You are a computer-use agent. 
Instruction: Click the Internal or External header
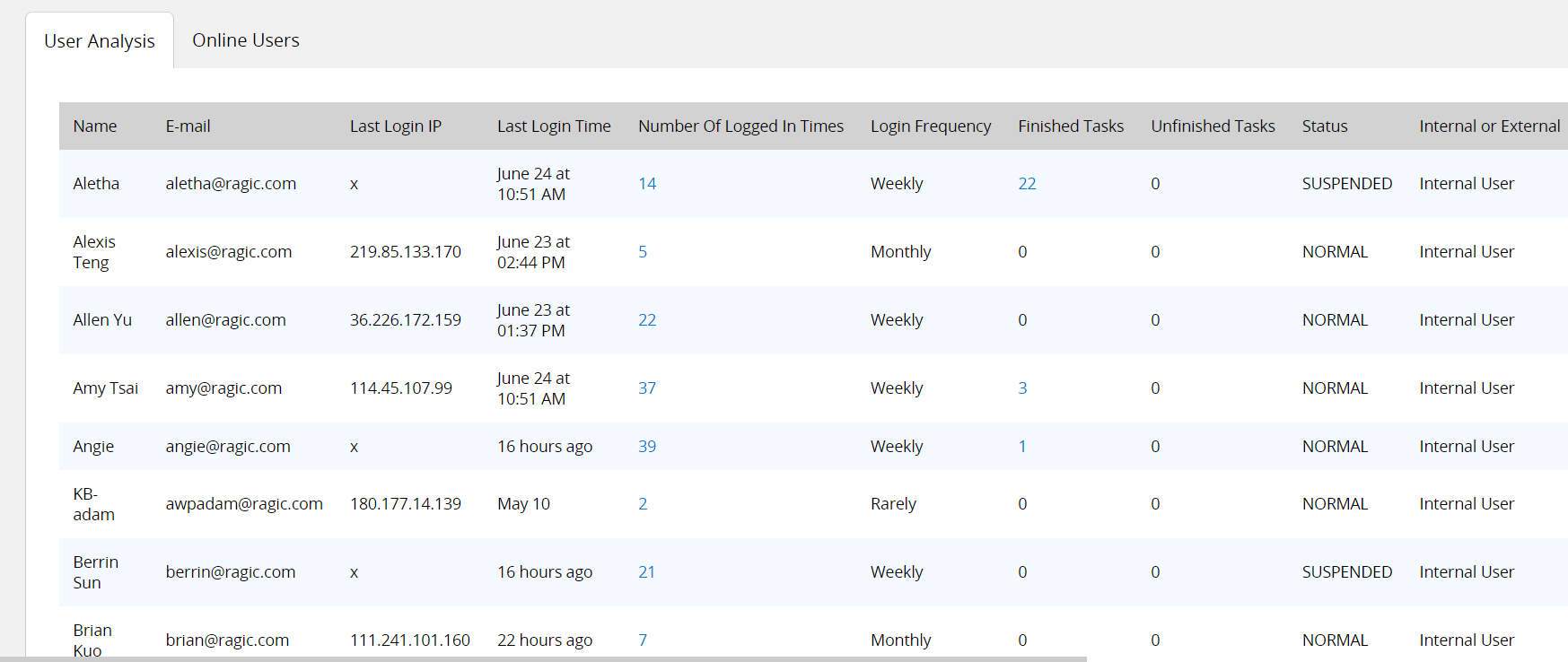click(1490, 126)
